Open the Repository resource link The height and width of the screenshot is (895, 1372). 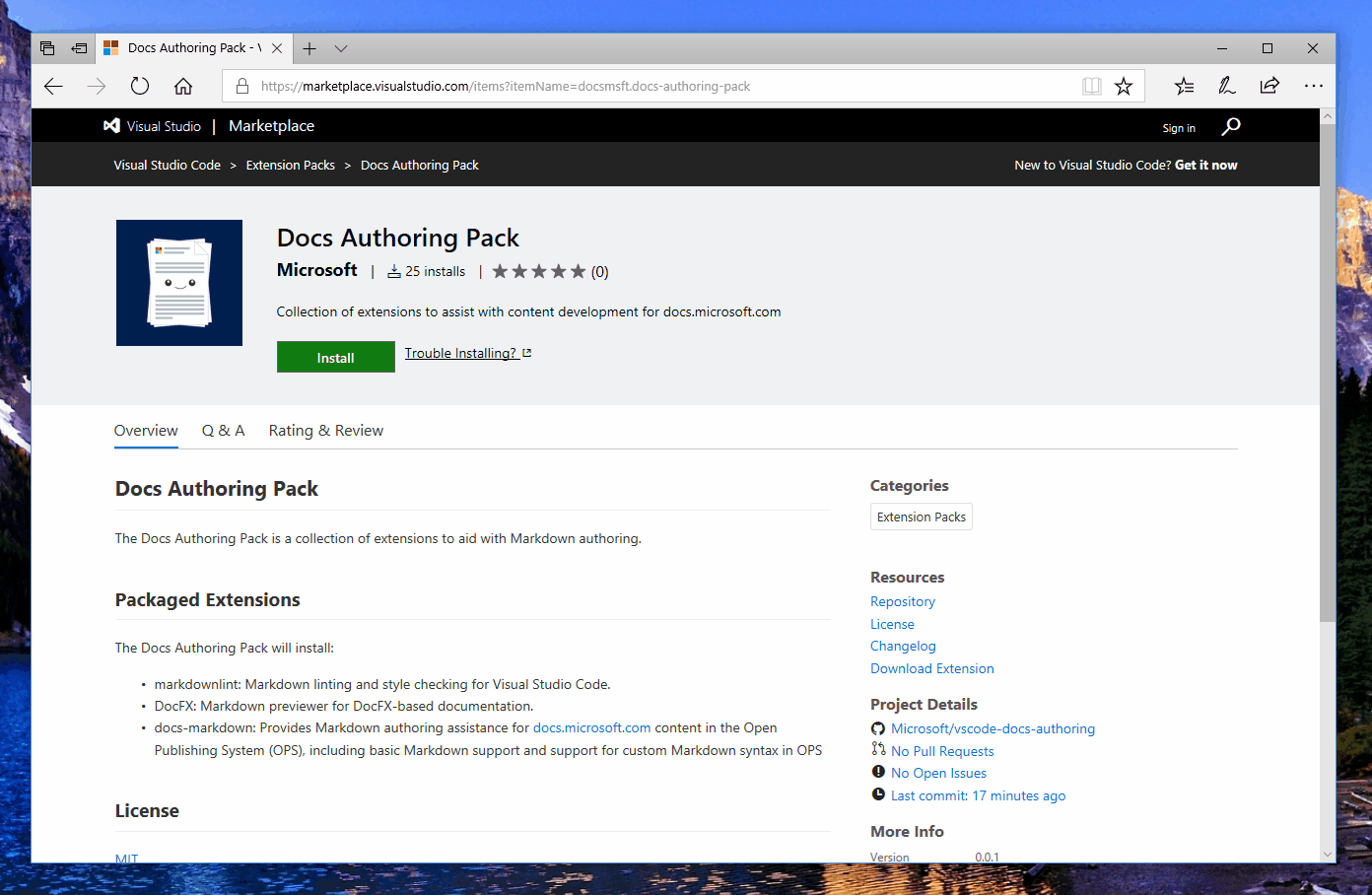[902, 601]
